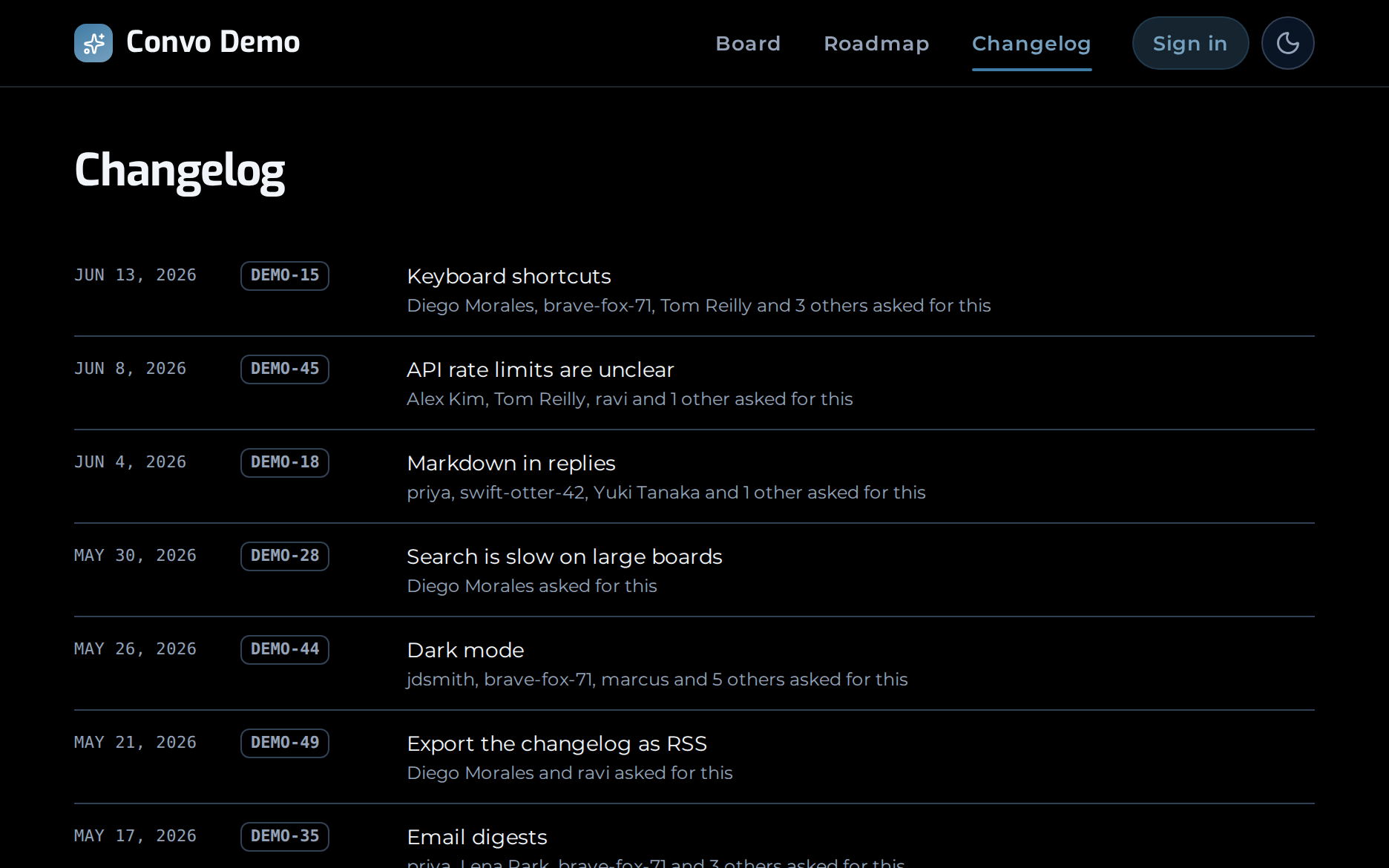The height and width of the screenshot is (868, 1389).
Task: Open Export the changelog as RSS
Action: click(556, 743)
